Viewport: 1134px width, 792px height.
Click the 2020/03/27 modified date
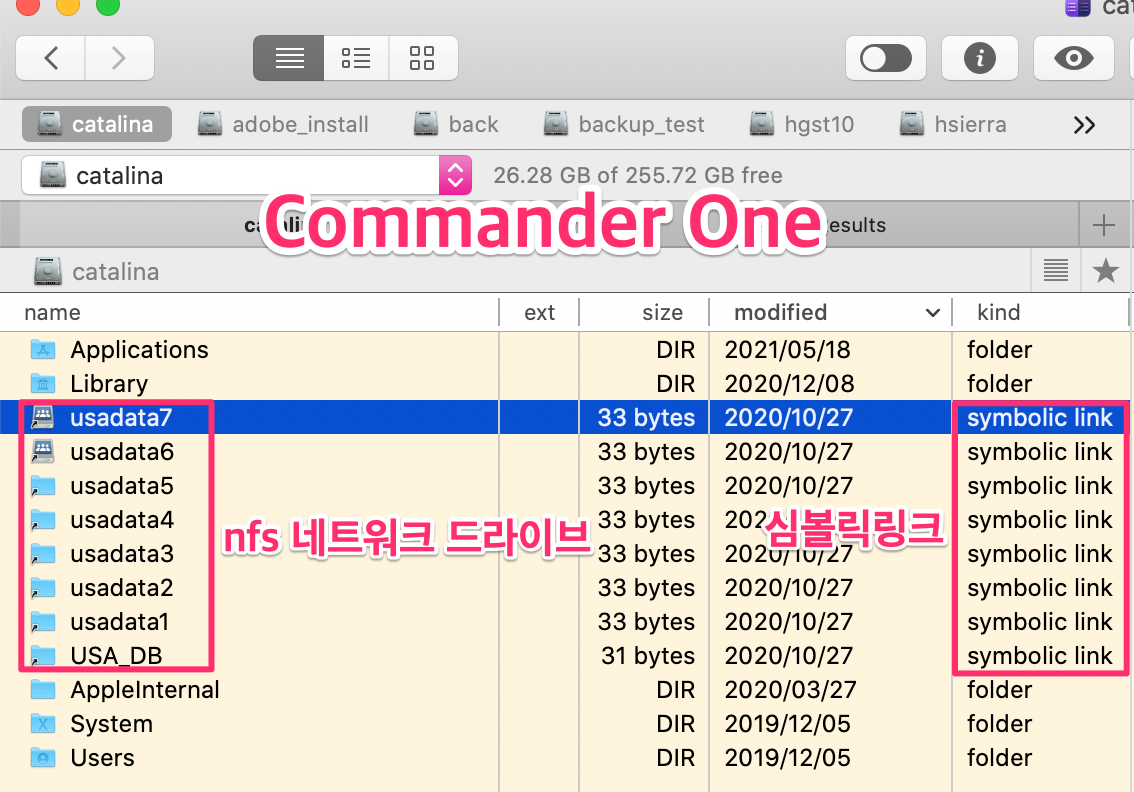pyautogui.click(x=790, y=689)
